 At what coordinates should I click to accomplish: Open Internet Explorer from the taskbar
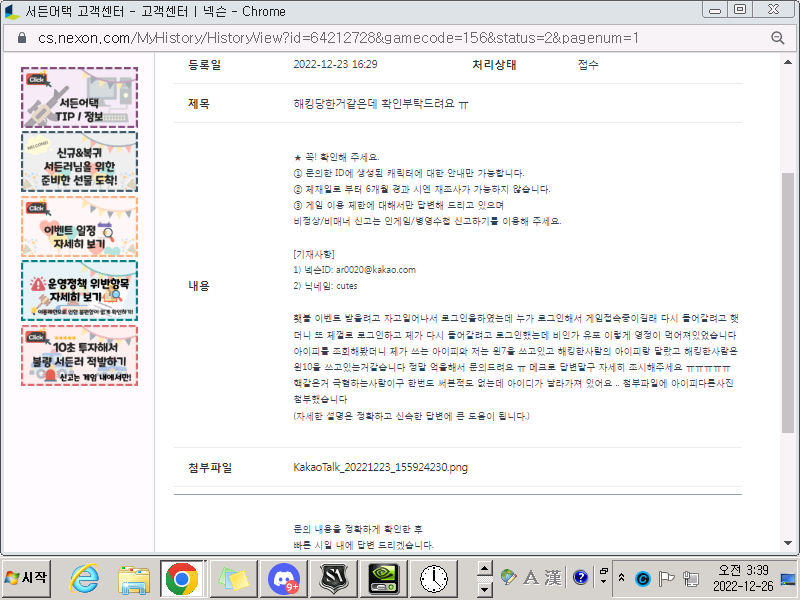coord(85,578)
